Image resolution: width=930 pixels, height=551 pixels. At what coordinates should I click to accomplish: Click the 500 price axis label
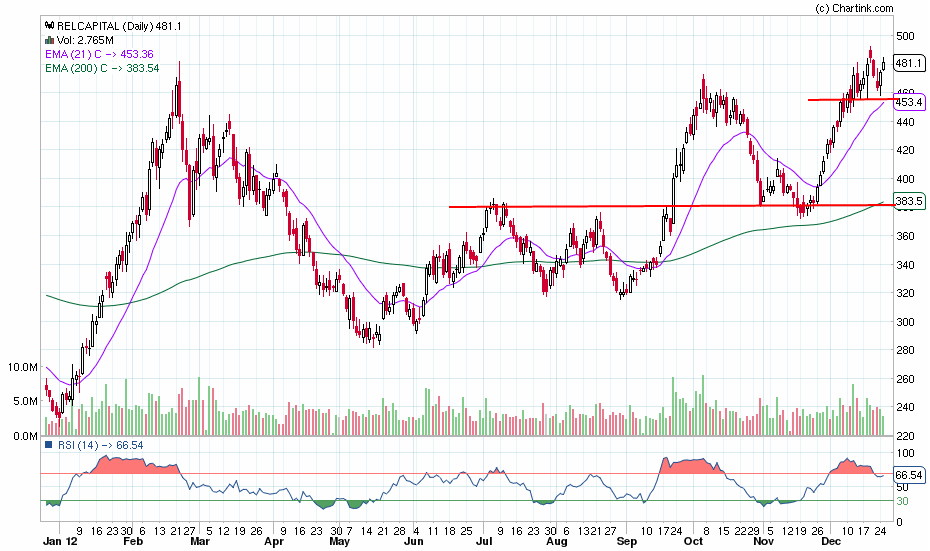[905, 36]
